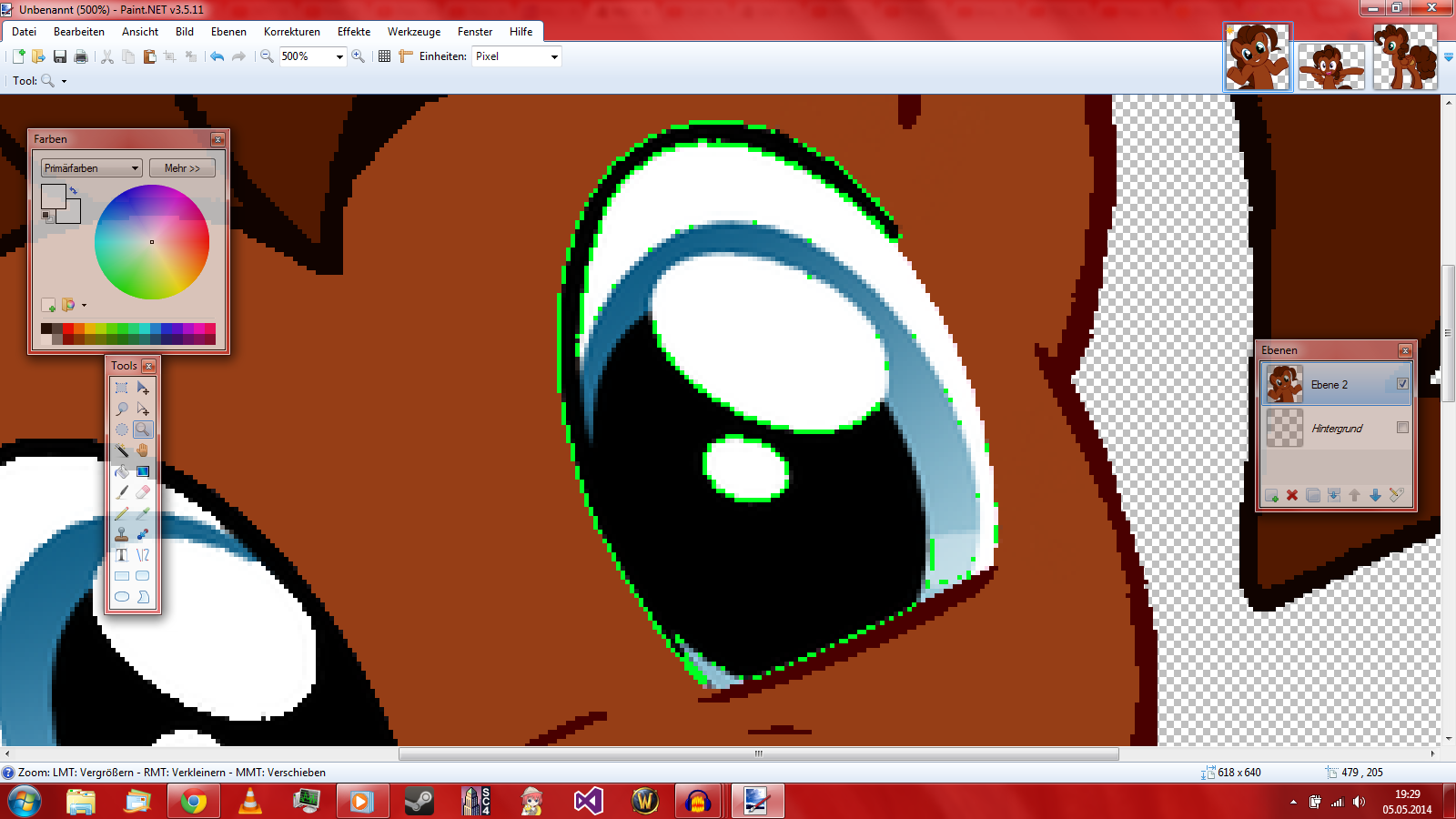Open the Primärfarben dropdown

(92, 168)
